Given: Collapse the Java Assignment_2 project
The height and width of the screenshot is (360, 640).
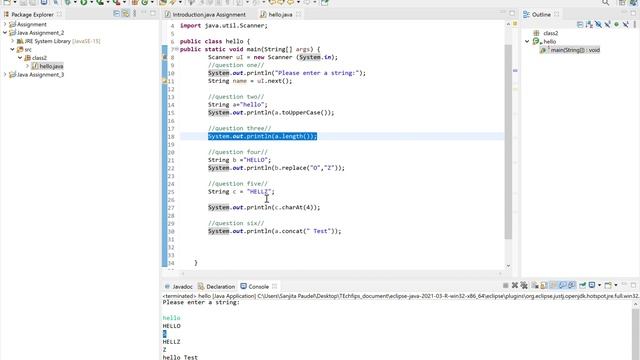Looking at the screenshot, I should 5,33.
